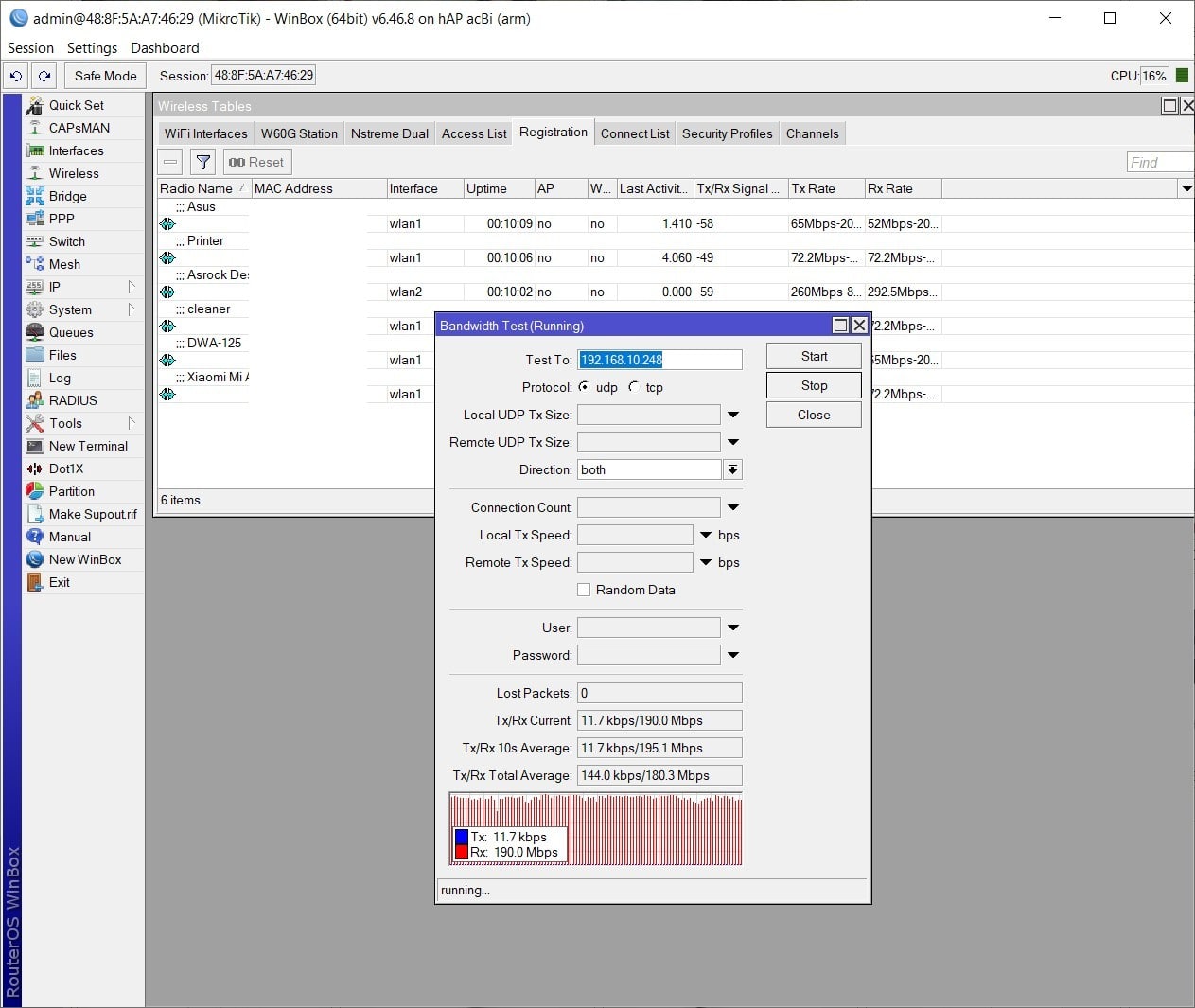Expand Local Tx Speed field
The image size is (1195, 1008).
[706, 535]
